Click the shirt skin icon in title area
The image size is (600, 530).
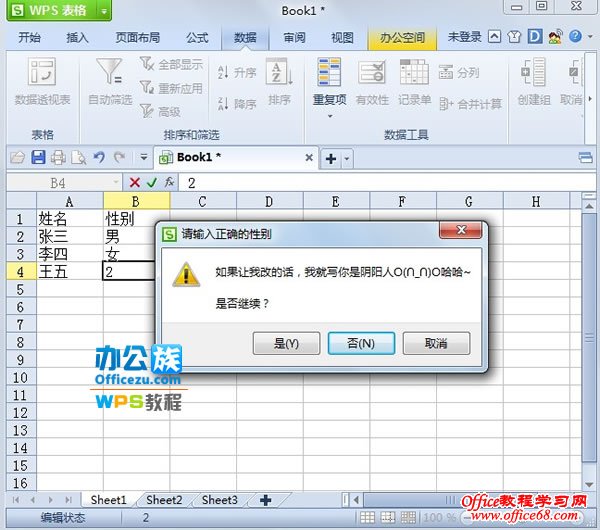pos(514,37)
